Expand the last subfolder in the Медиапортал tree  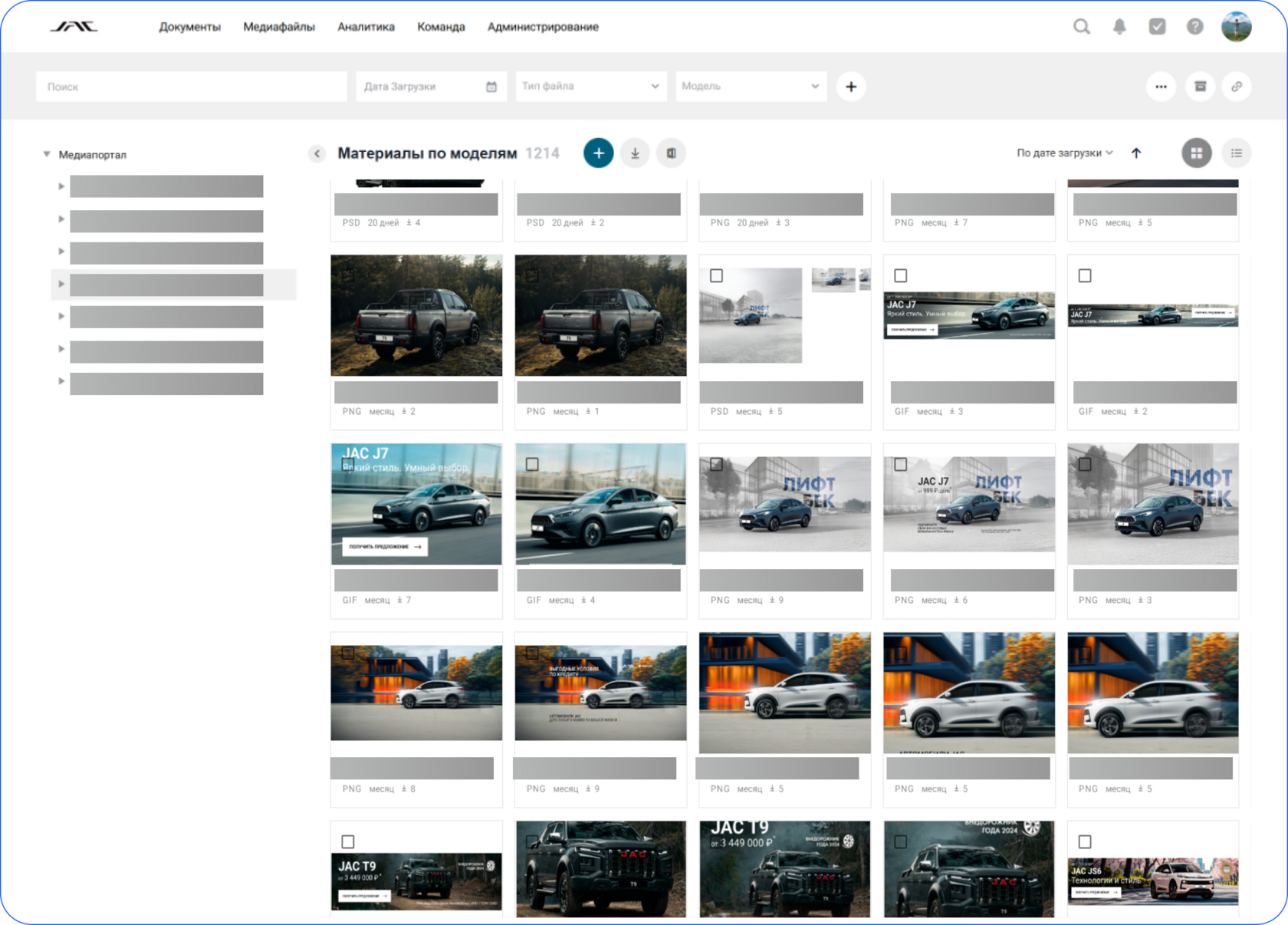(x=61, y=381)
